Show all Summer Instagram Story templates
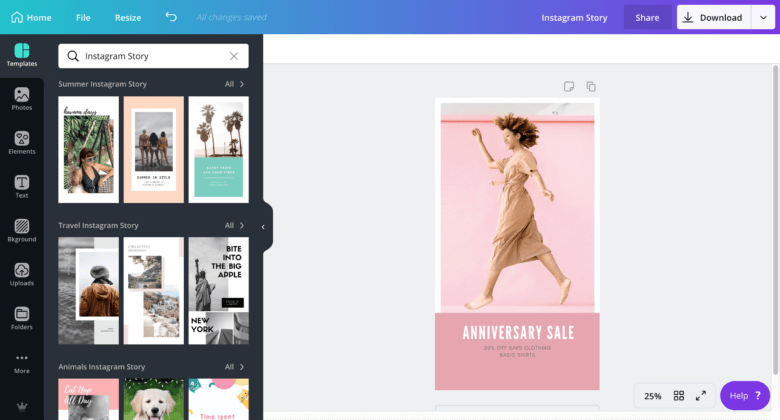Screen dimensions: 780x420 point(234,84)
